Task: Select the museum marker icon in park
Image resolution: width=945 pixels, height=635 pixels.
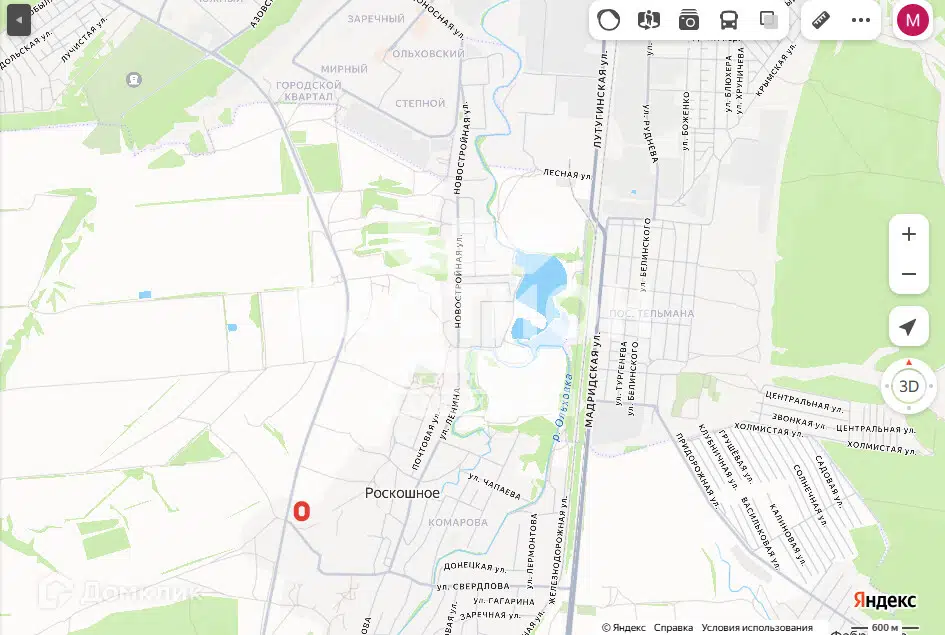Action: [133, 79]
